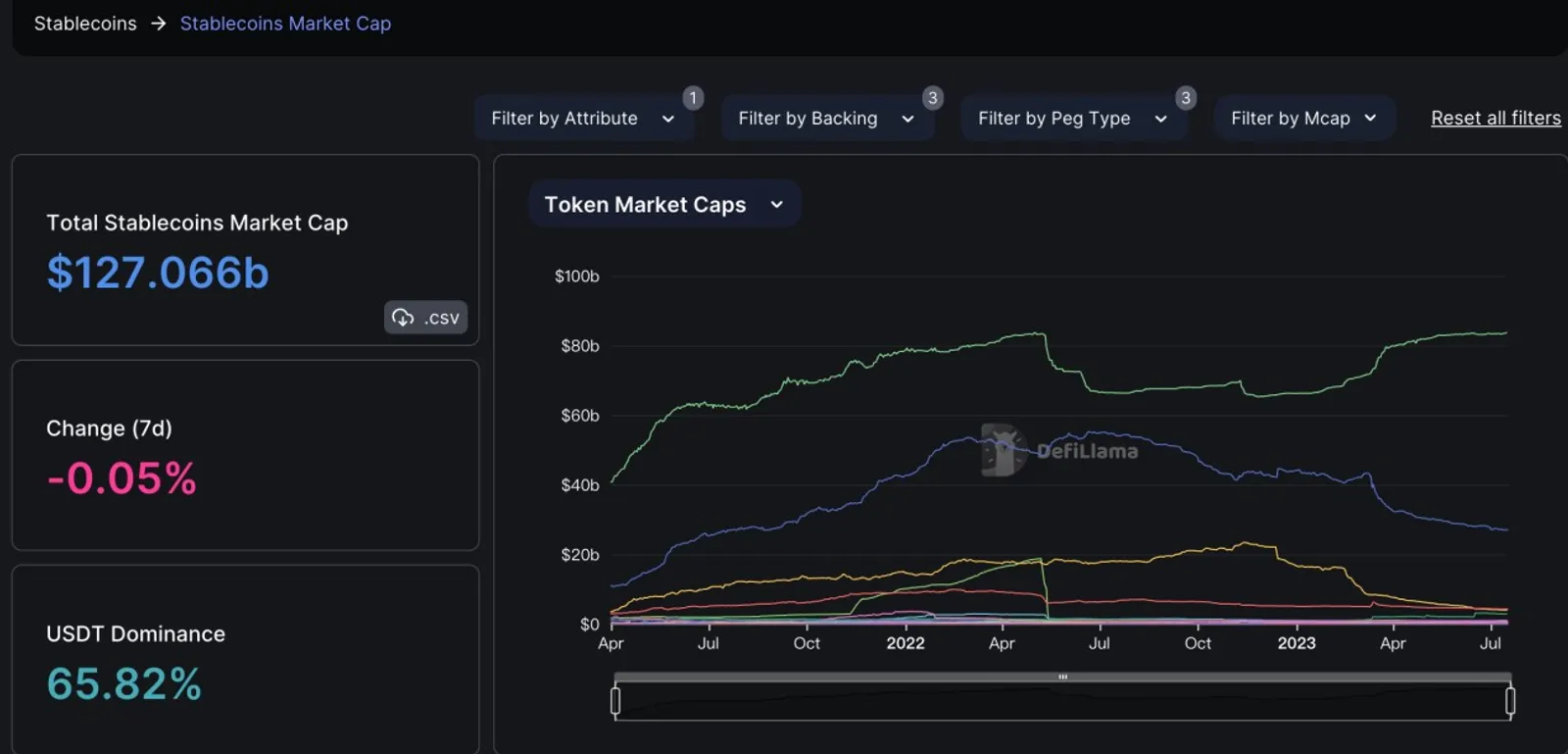Download the market cap data as .csv
Image resolution: width=1568 pixels, height=754 pixels.
pos(425,318)
